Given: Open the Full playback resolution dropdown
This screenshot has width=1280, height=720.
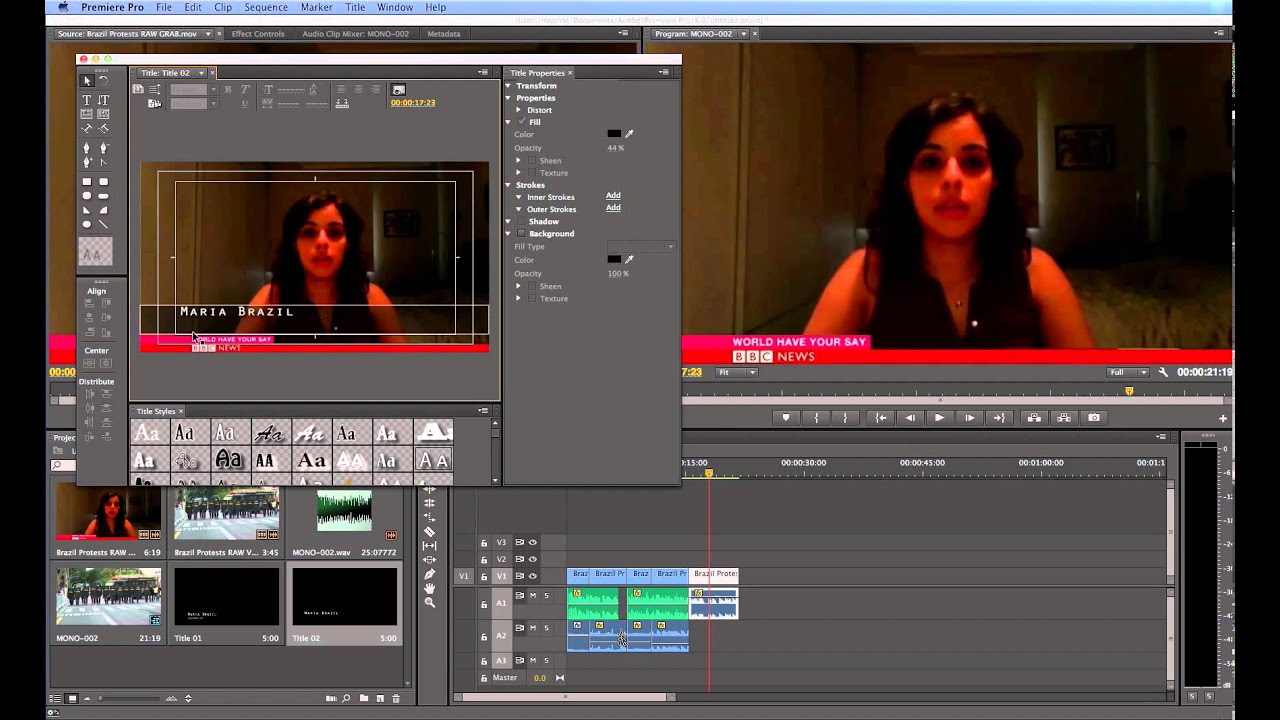Looking at the screenshot, I should point(1128,372).
